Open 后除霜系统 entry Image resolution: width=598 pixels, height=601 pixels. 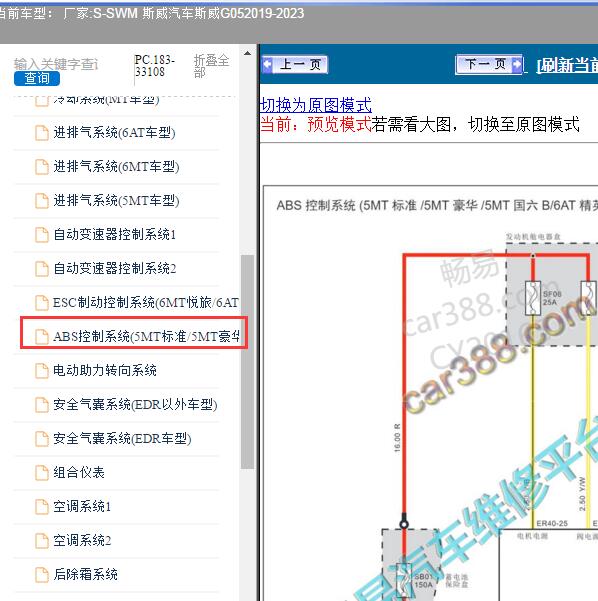[x=85, y=574]
